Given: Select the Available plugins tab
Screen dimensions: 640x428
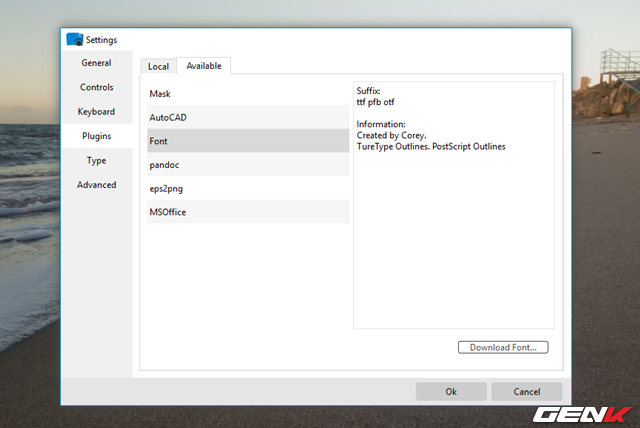Looking at the screenshot, I should pos(204,66).
